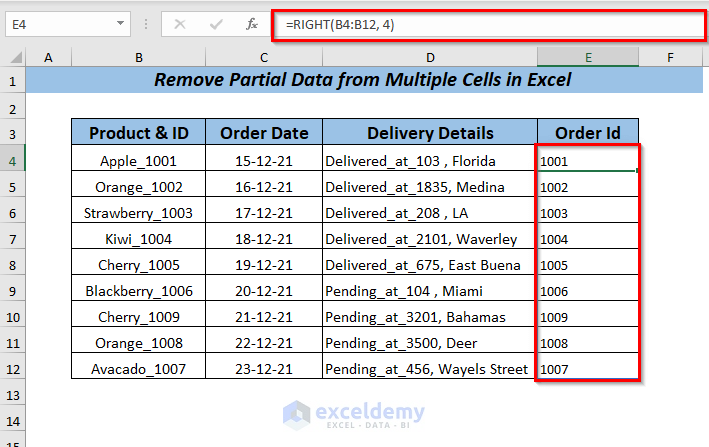Select column D header
This screenshot has height=447, width=709.
pos(430,57)
